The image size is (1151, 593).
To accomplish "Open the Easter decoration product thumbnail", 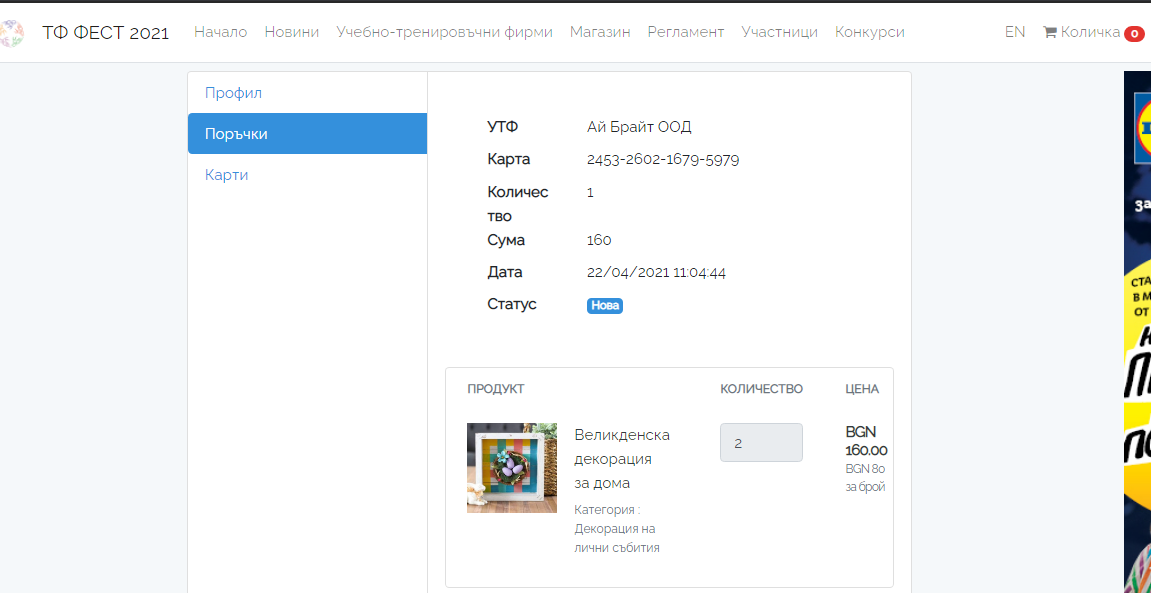I will (x=512, y=468).
